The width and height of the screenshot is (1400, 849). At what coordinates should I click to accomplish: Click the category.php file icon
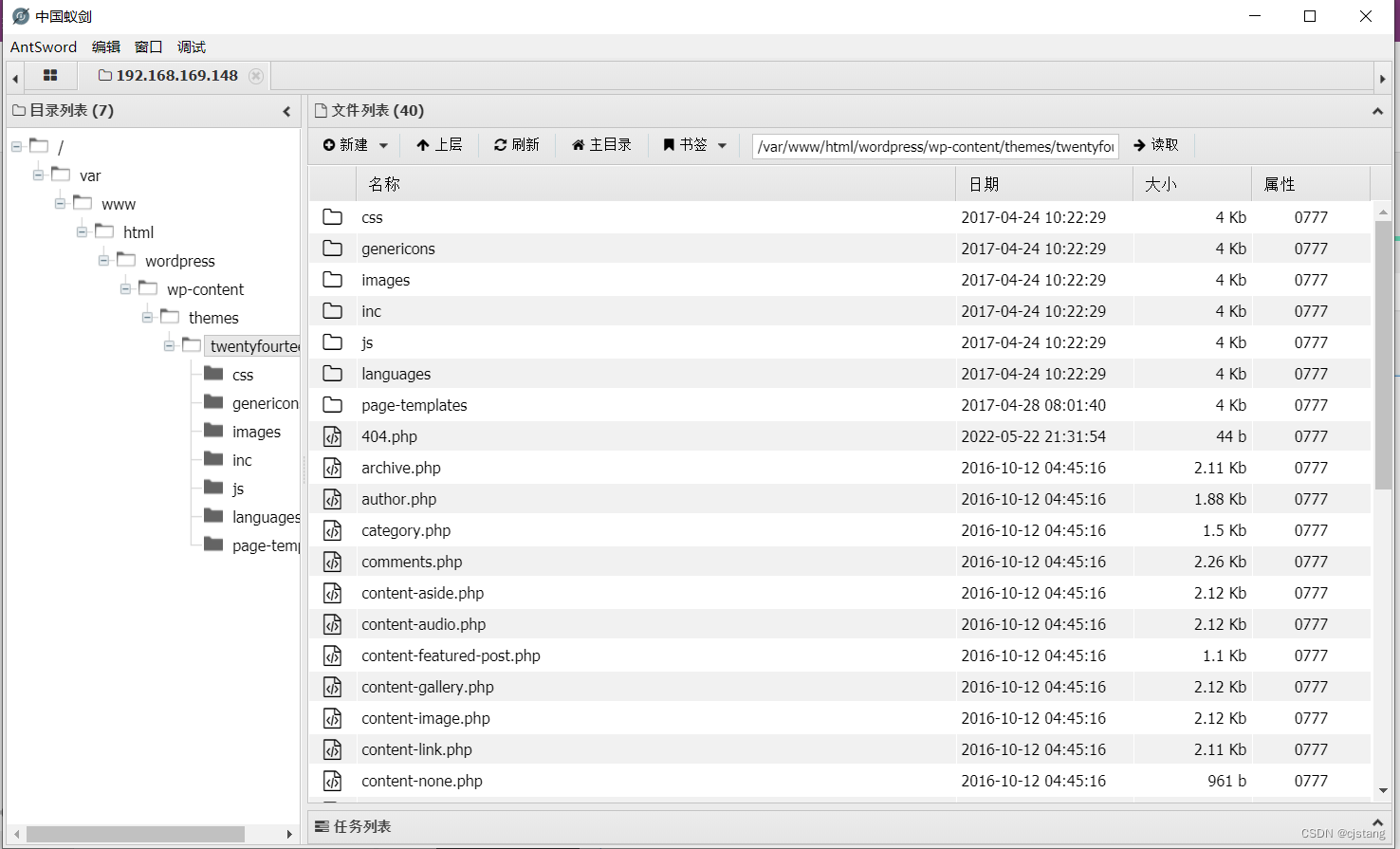[332, 530]
